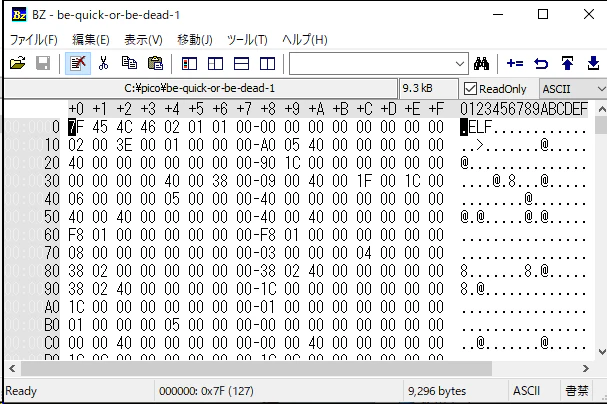Image resolution: width=607 pixels, height=404 pixels.
Task: Click the horizontal scrollbar right arrow
Action: 586,368
